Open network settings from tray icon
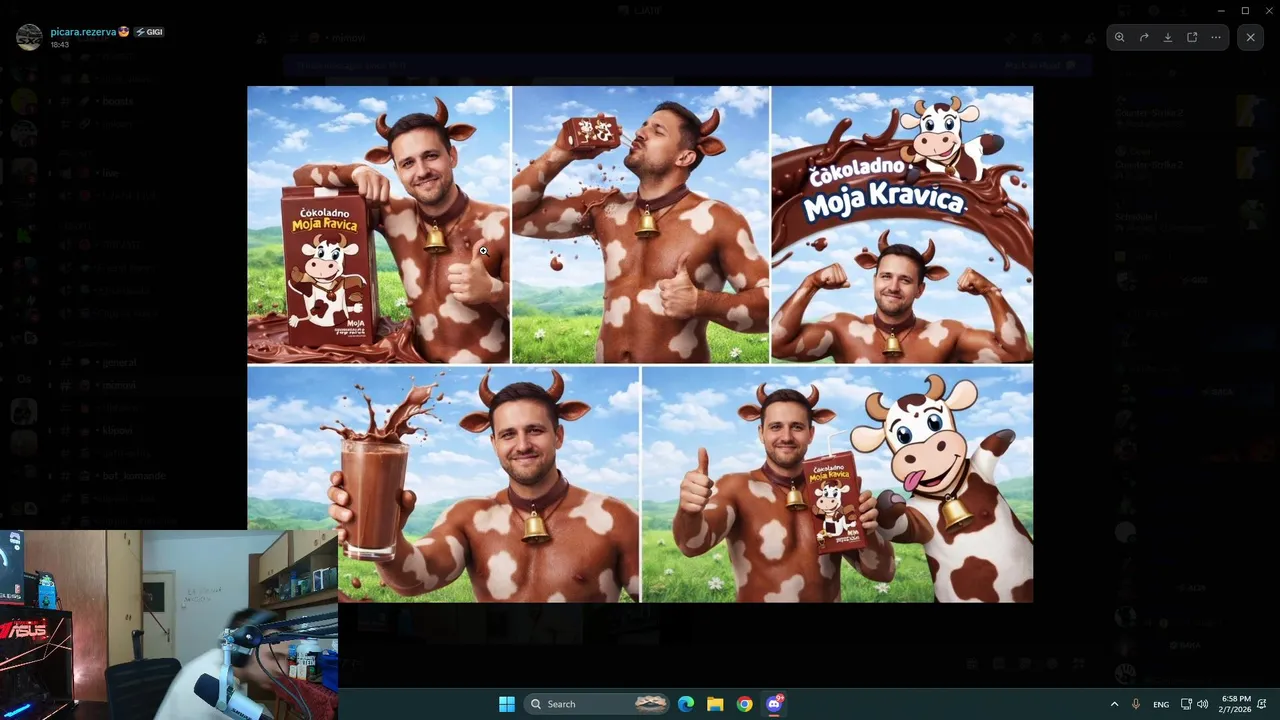 (x=1186, y=704)
